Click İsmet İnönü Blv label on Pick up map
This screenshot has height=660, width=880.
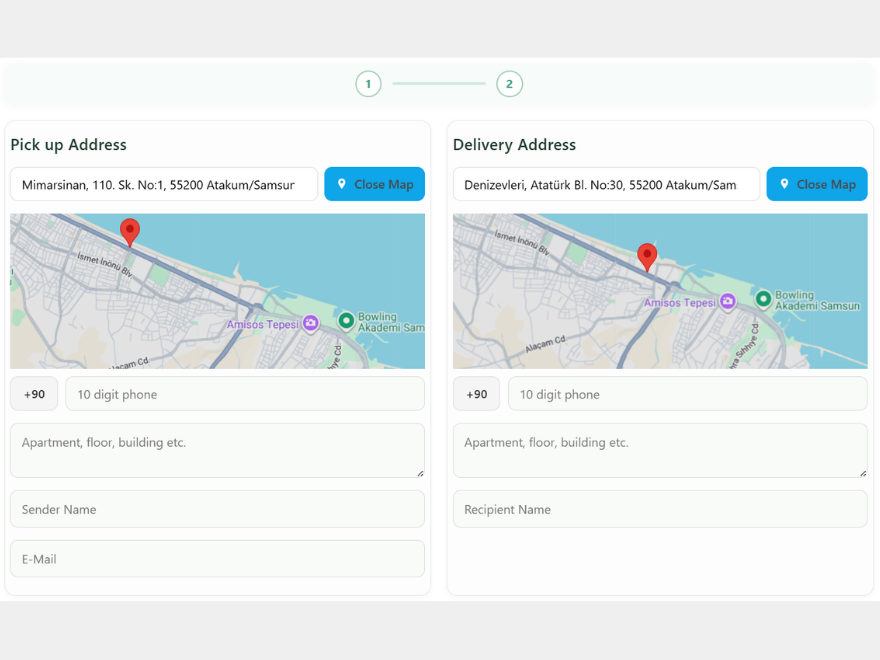tap(105, 265)
